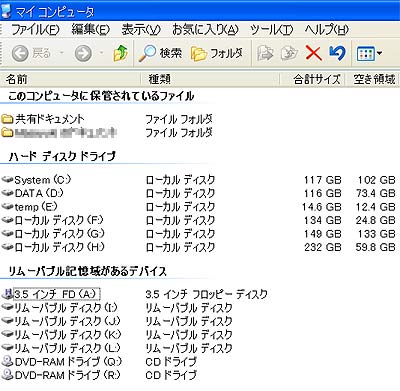Select リムーバブル ディスク (J:) drive icon
The height and width of the screenshot is (391, 400).
(x=7, y=321)
